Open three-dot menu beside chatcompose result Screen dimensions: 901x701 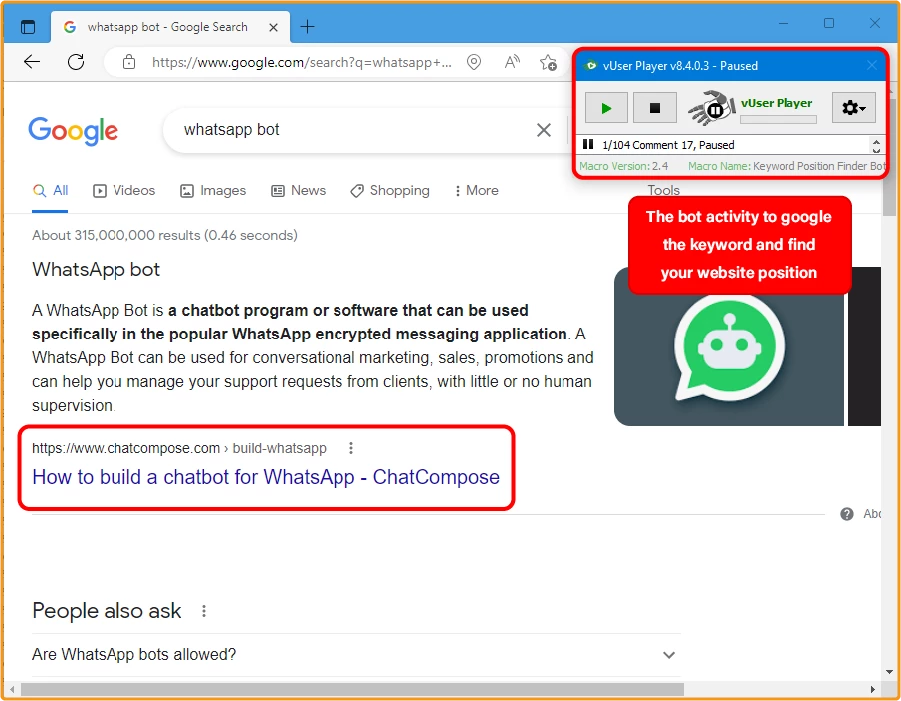coord(351,448)
